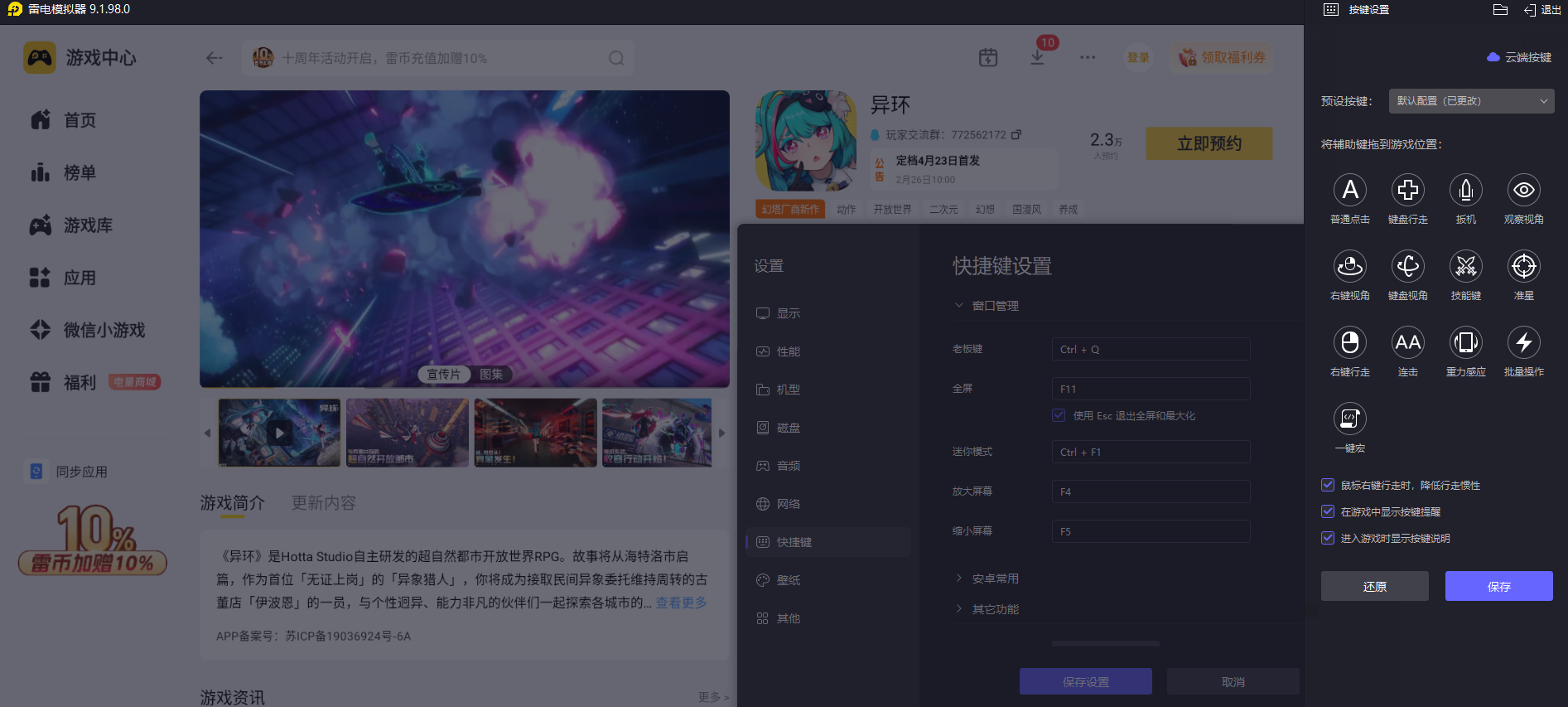The width and height of the screenshot is (1568, 707).
Task: Click the 放大屏幕 F4 shortcut field
Action: point(1151,492)
